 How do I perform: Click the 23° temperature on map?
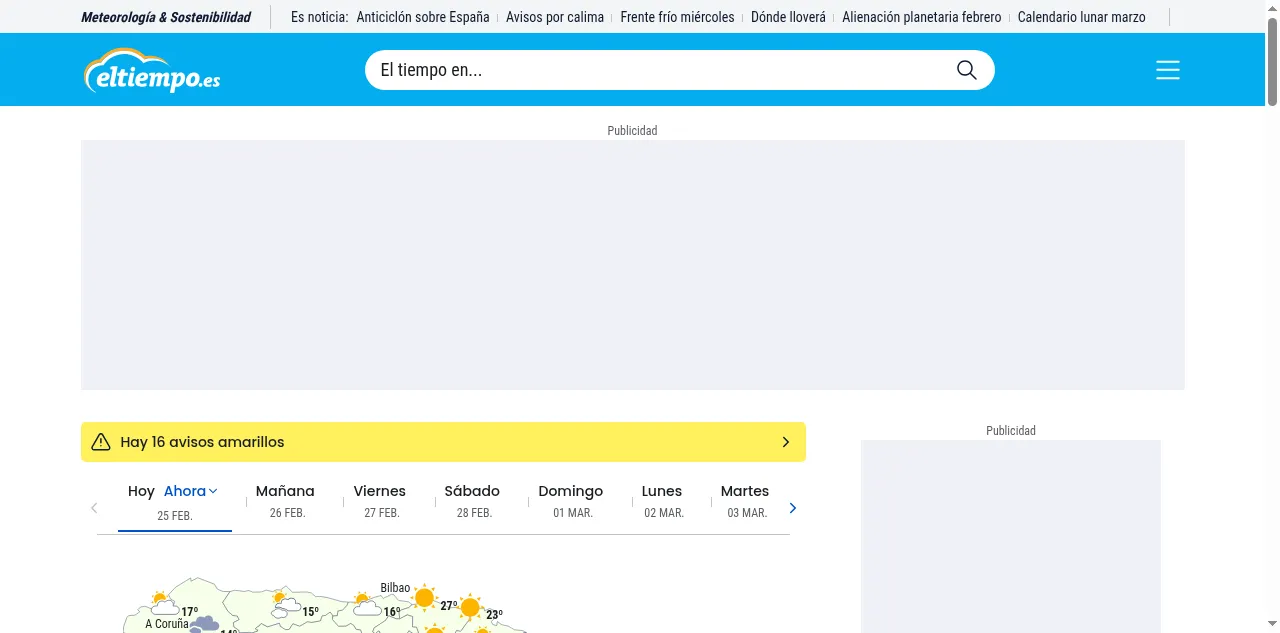click(494, 615)
